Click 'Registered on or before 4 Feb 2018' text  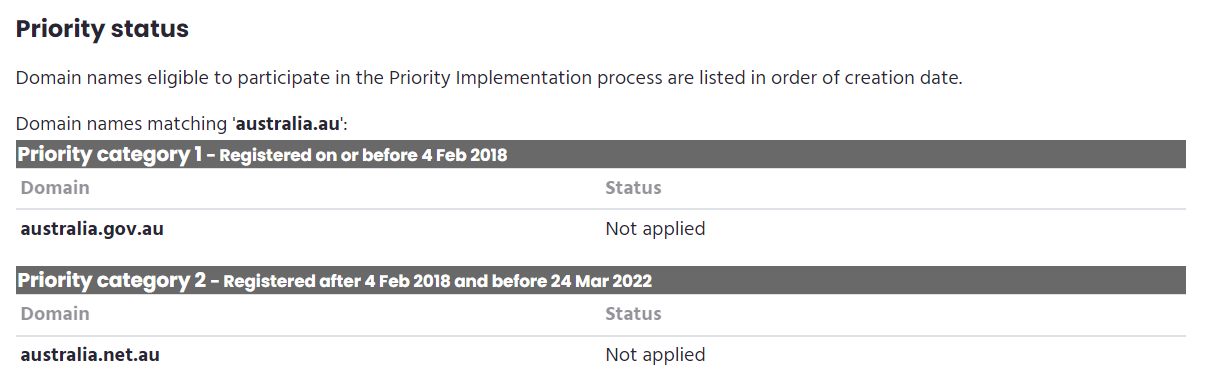click(364, 156)
